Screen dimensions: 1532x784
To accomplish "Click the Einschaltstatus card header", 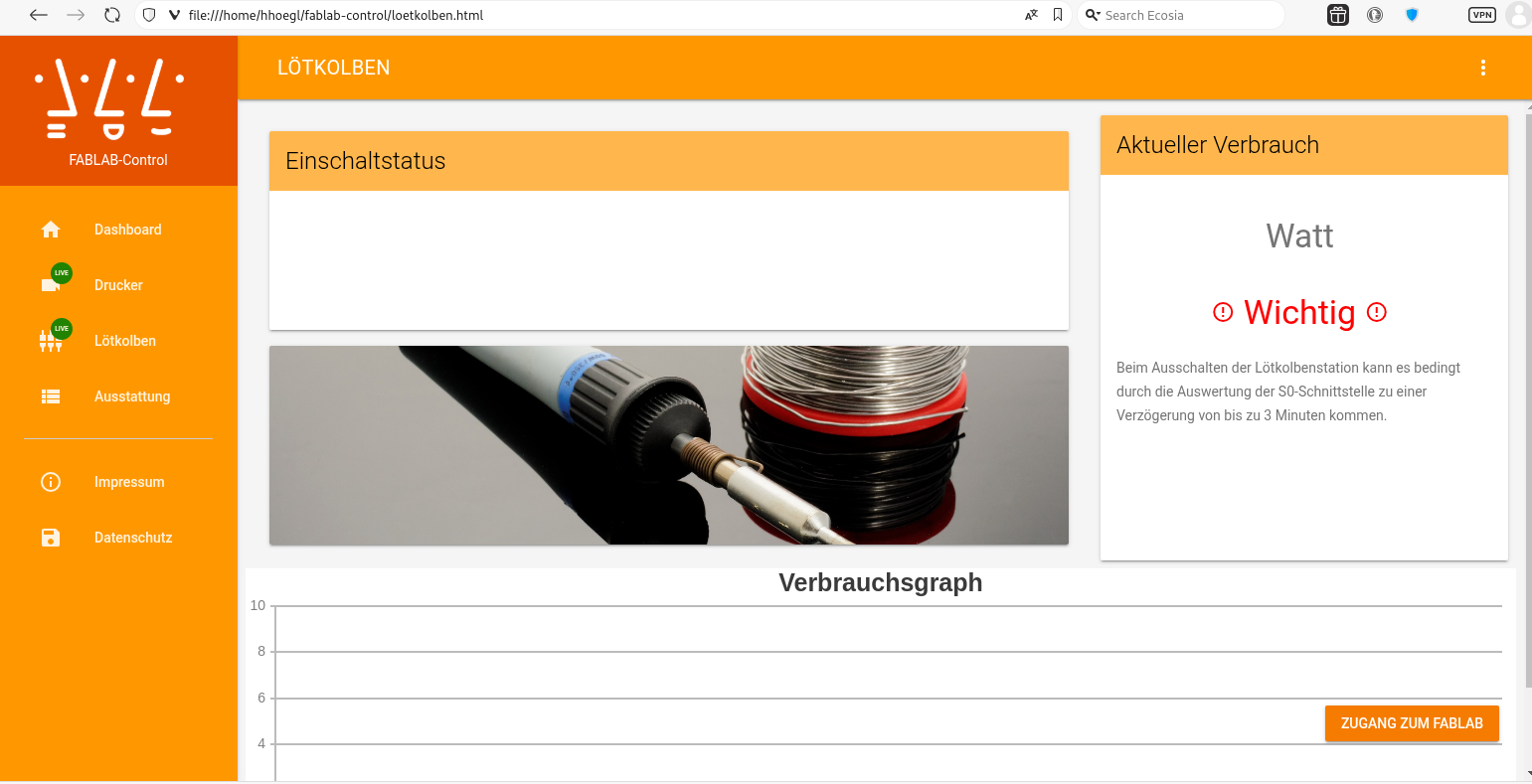I will (x=669, y=161).
